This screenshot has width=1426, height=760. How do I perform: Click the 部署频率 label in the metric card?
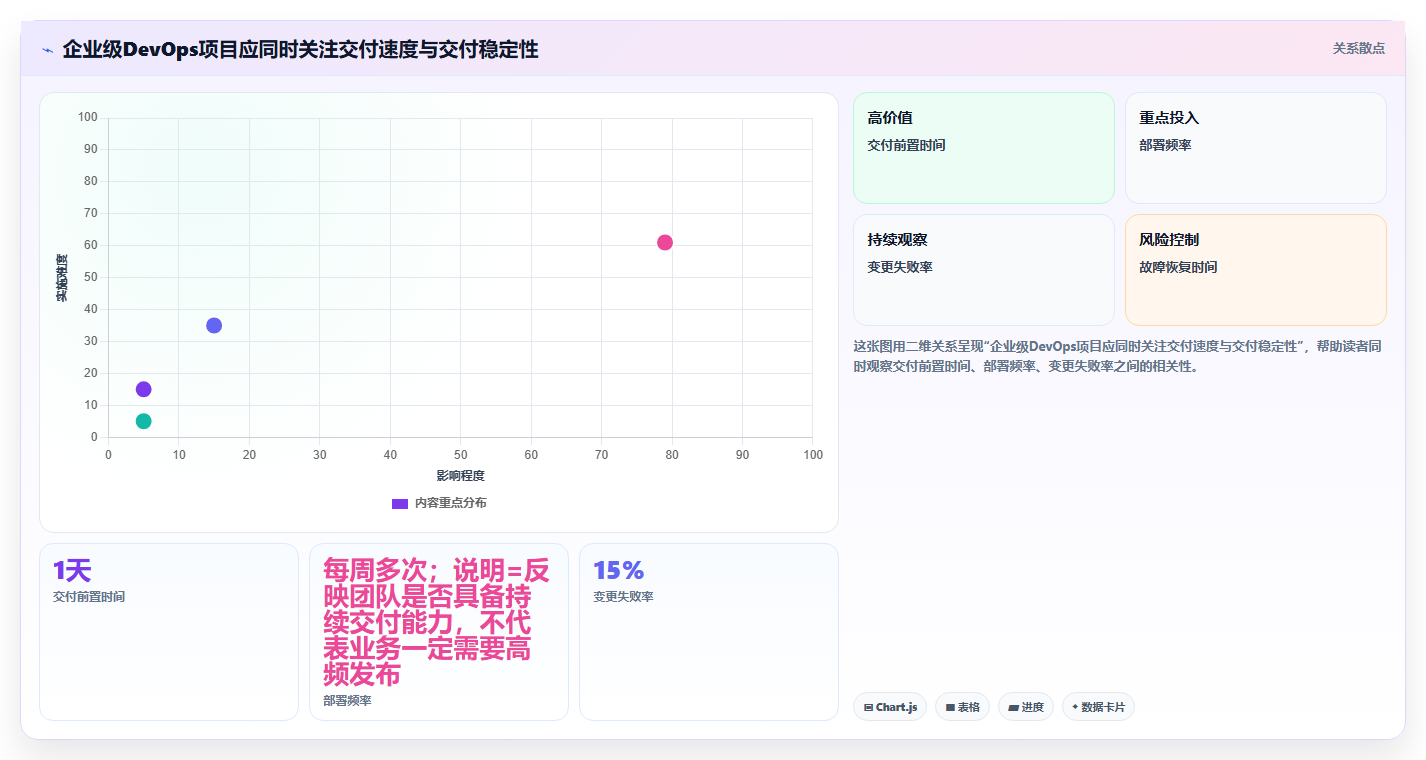(x=347, y=701)
